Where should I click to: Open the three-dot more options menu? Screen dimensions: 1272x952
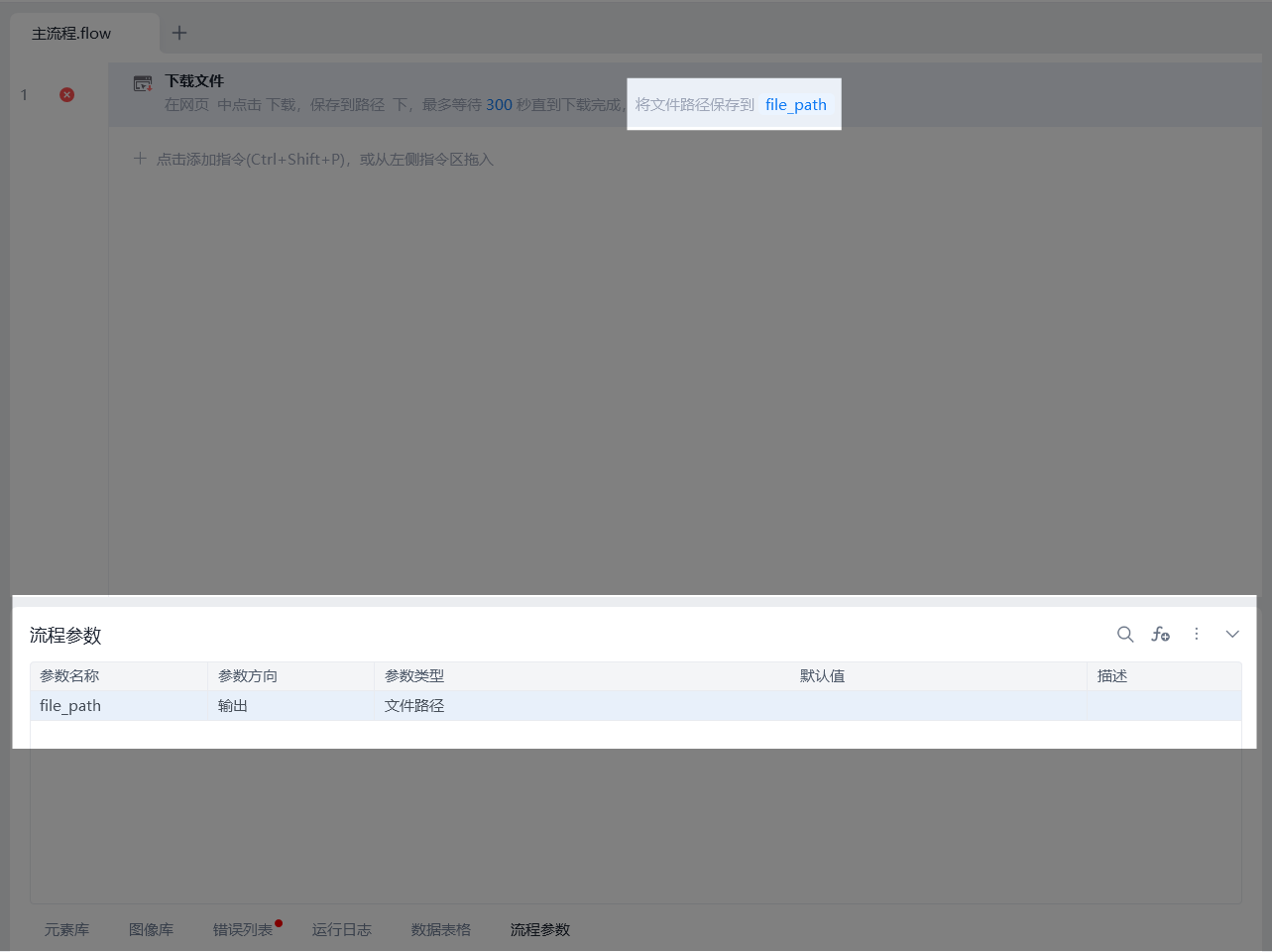coord(1197,635)
